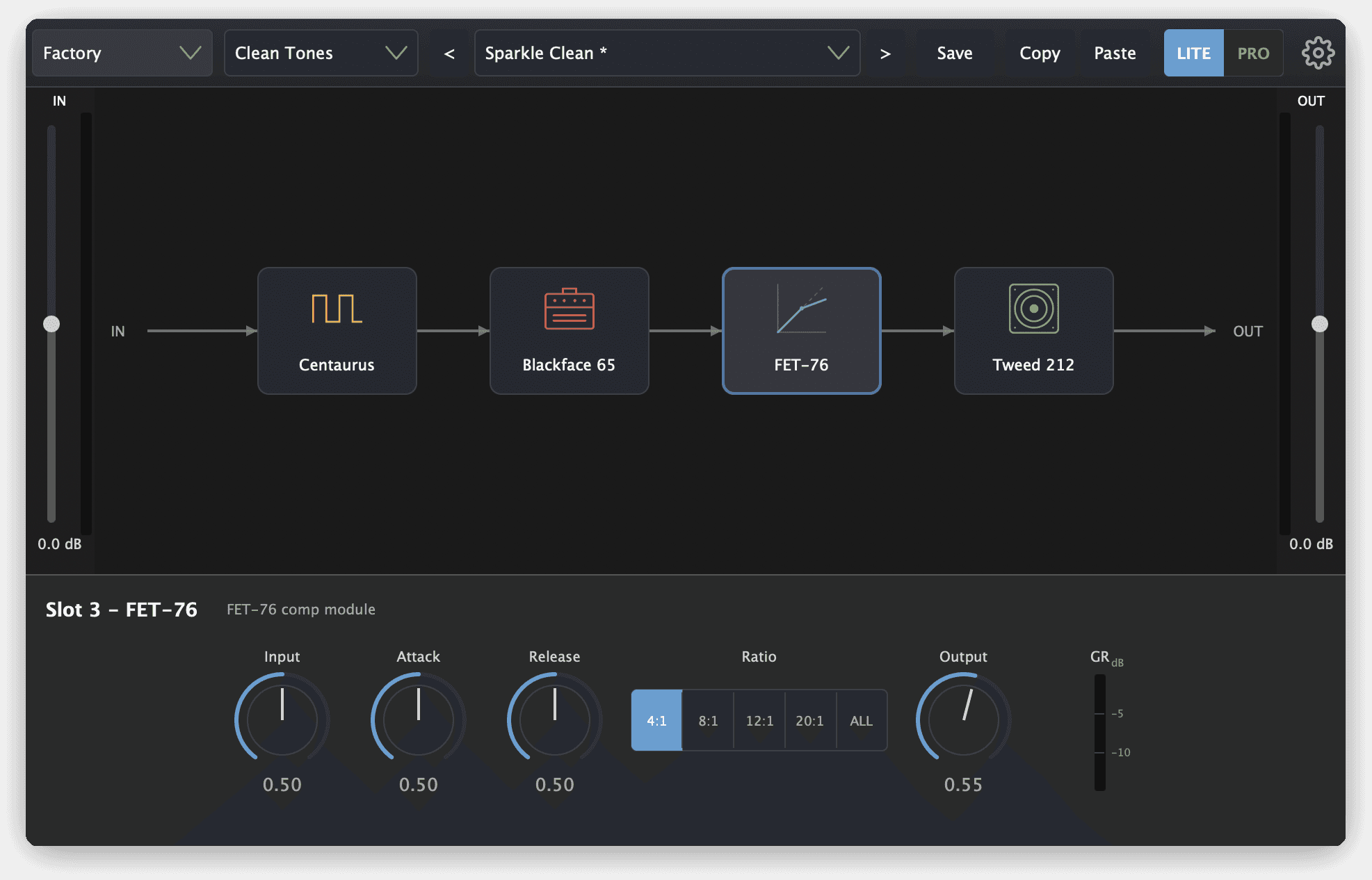Viewport: 1372px width, 880px height.
Task: Click the OUT gain slider handle
Action: point(1319,324)
